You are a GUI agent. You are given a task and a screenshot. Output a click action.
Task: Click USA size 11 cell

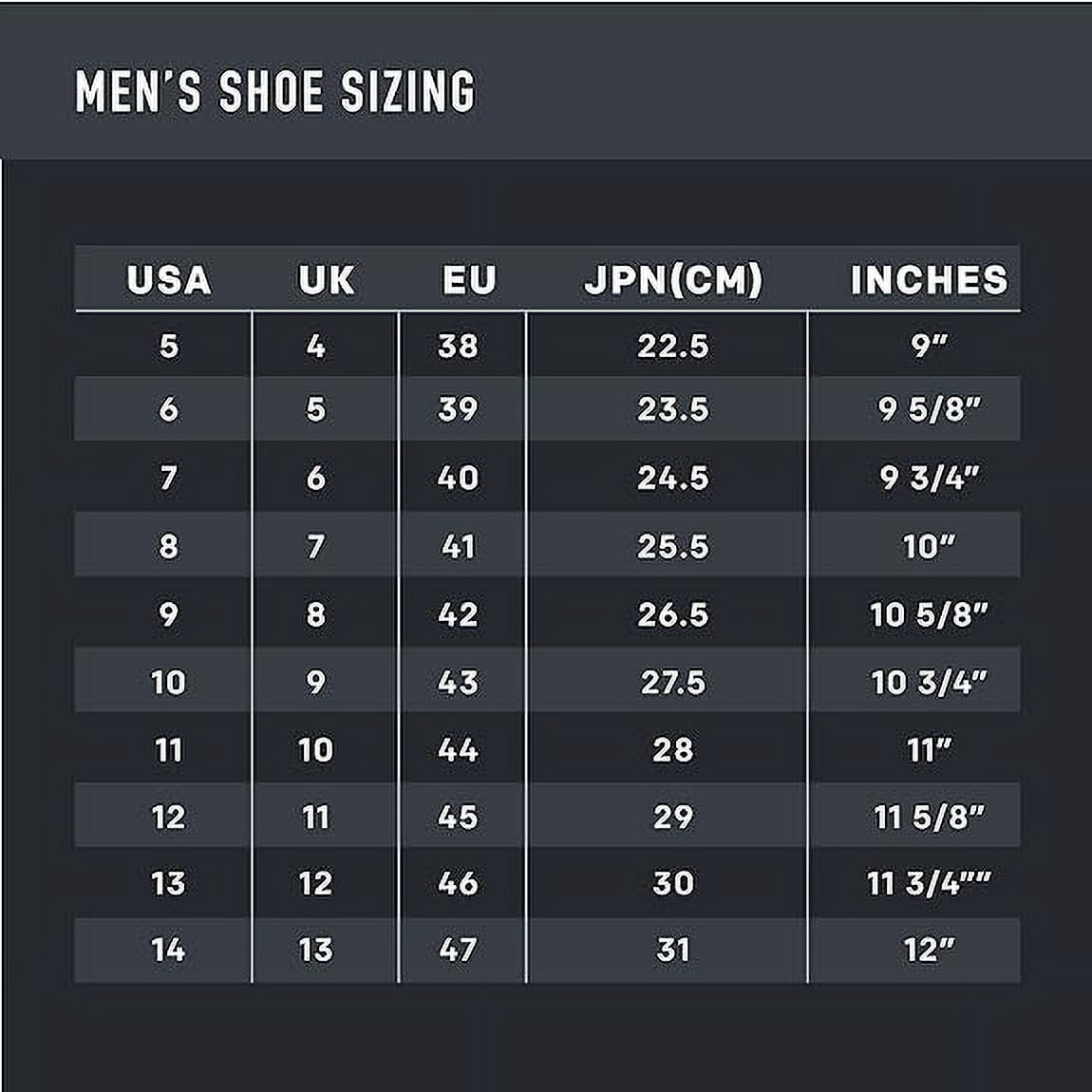(x=168, y=750)
